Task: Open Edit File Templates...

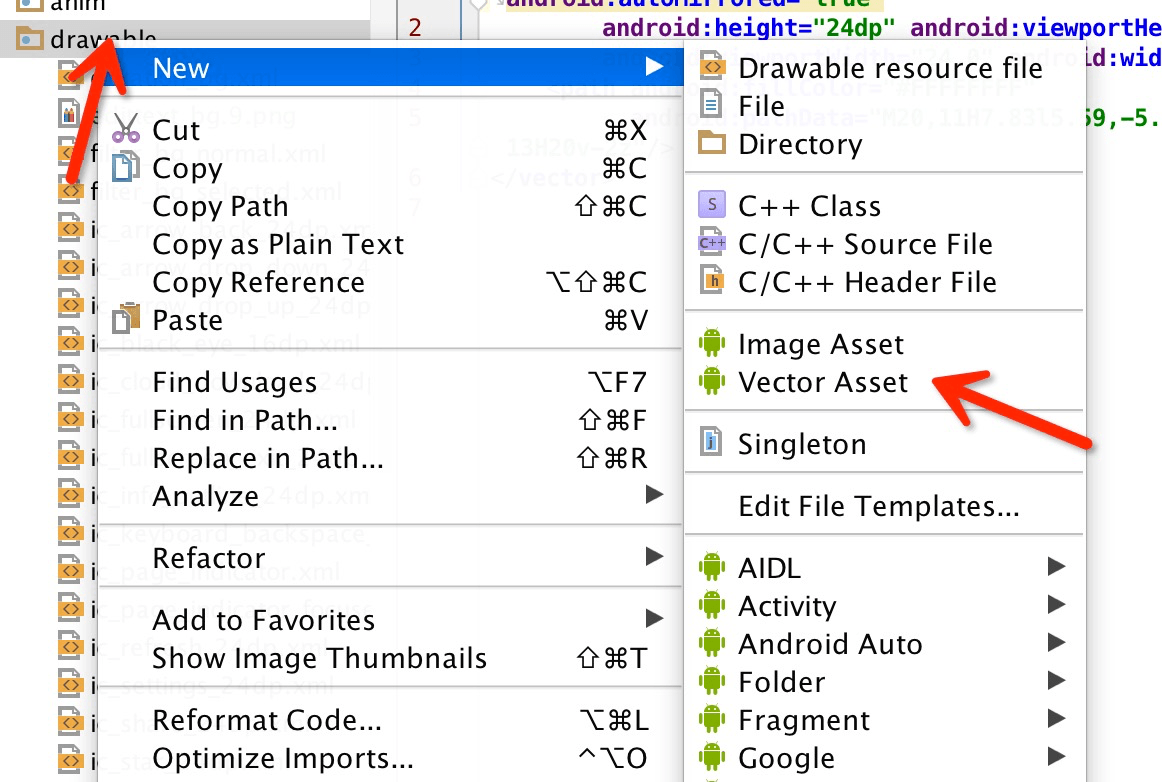Action: pos(886,506)
